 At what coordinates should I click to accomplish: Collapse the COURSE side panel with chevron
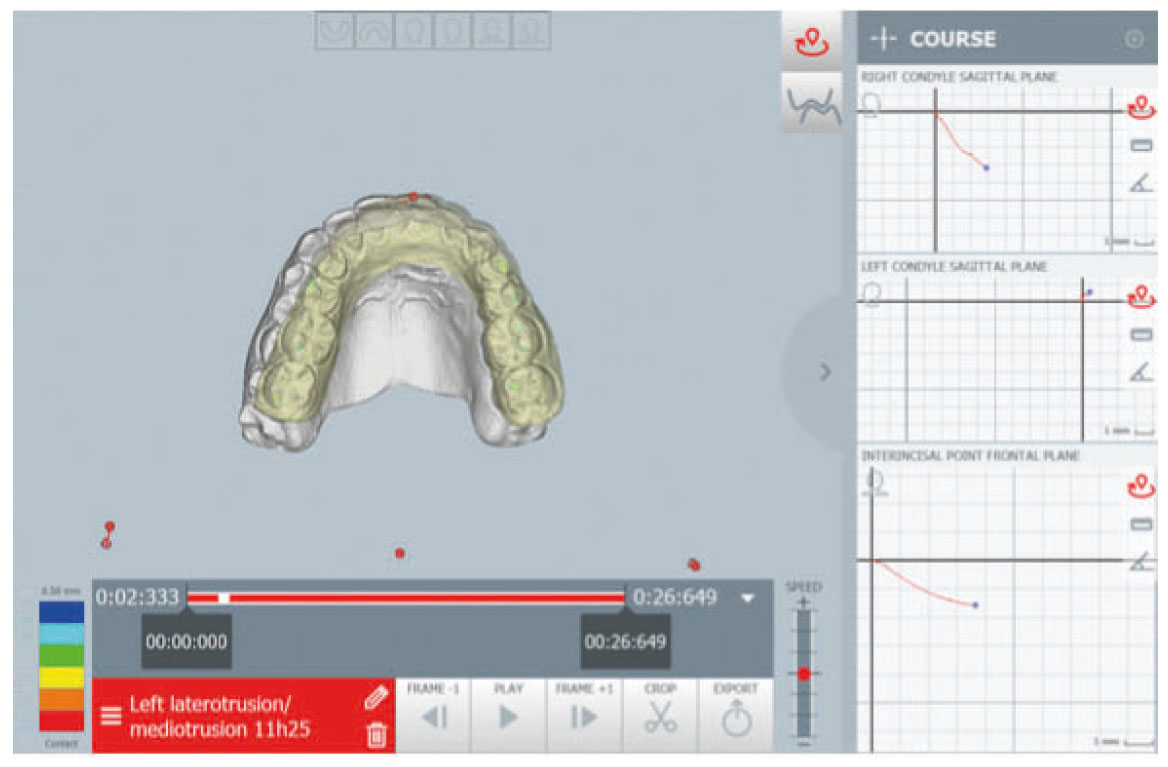pos(825,372)
